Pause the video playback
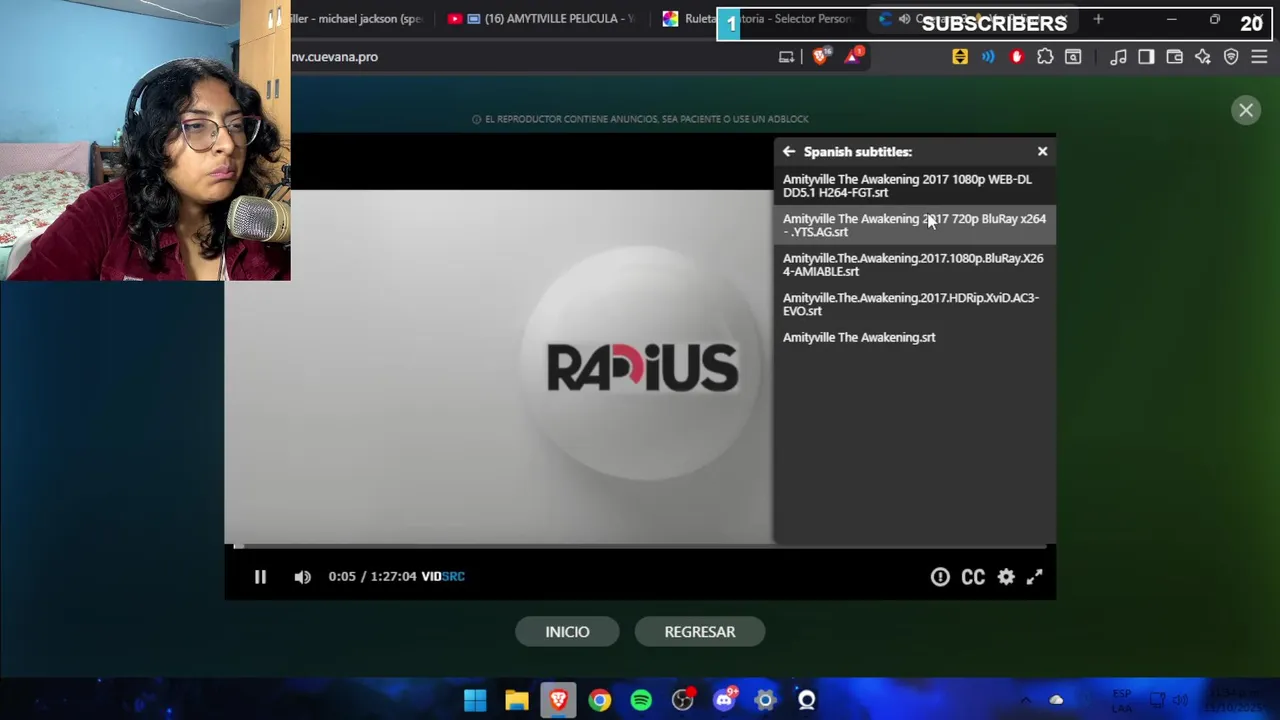 (260, 576)
